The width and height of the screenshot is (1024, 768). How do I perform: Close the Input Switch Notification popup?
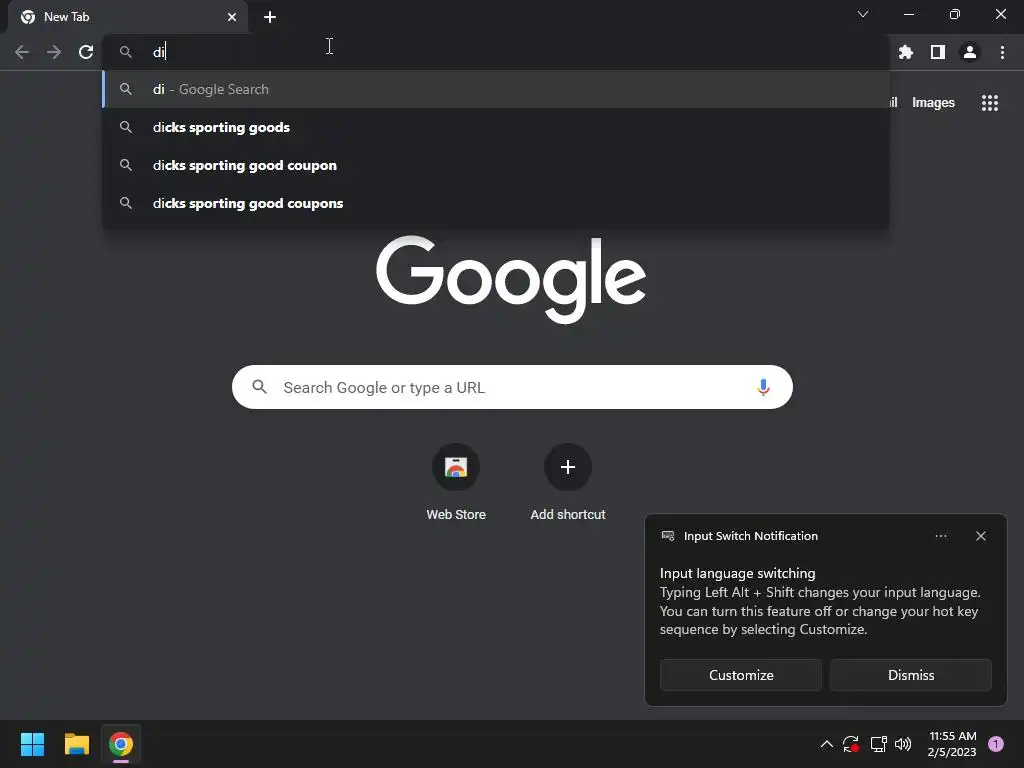pyautogui.click(x=980, y=536)
